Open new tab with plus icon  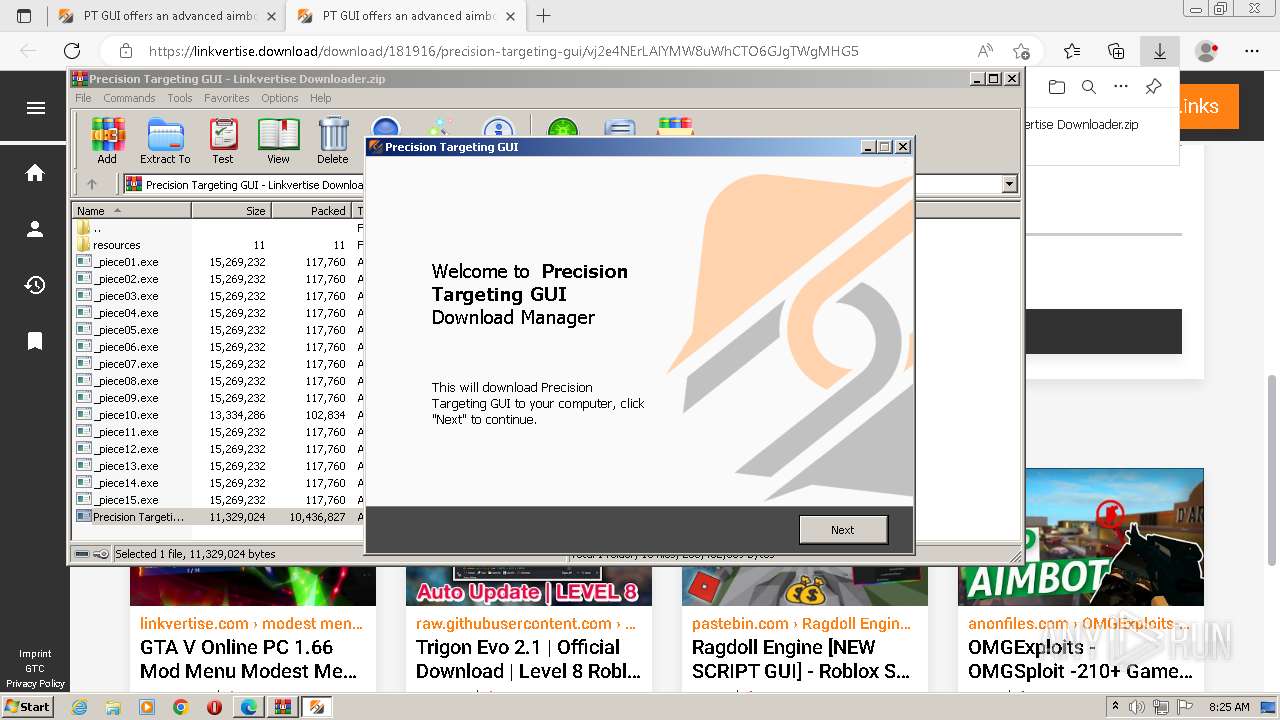(x=544, y=16)
